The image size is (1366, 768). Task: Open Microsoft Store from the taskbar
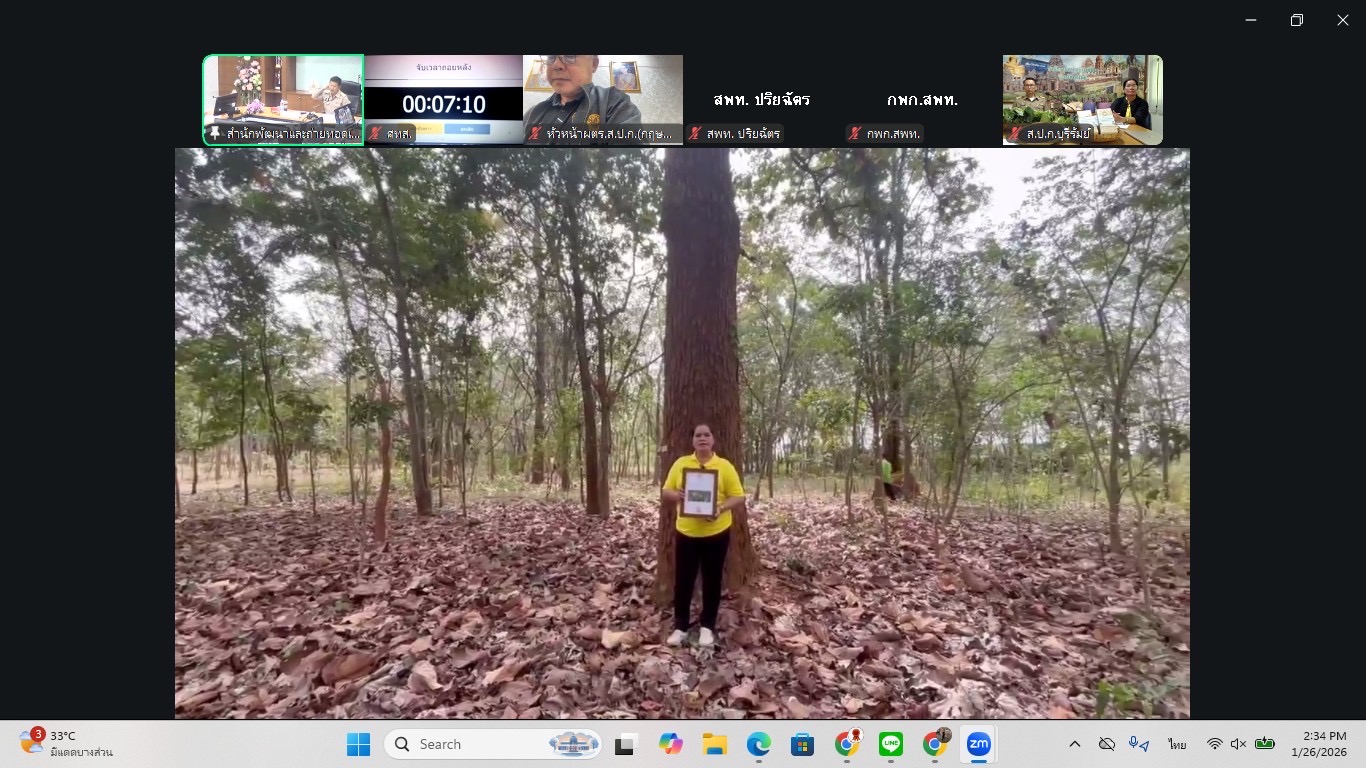point(802,744)
